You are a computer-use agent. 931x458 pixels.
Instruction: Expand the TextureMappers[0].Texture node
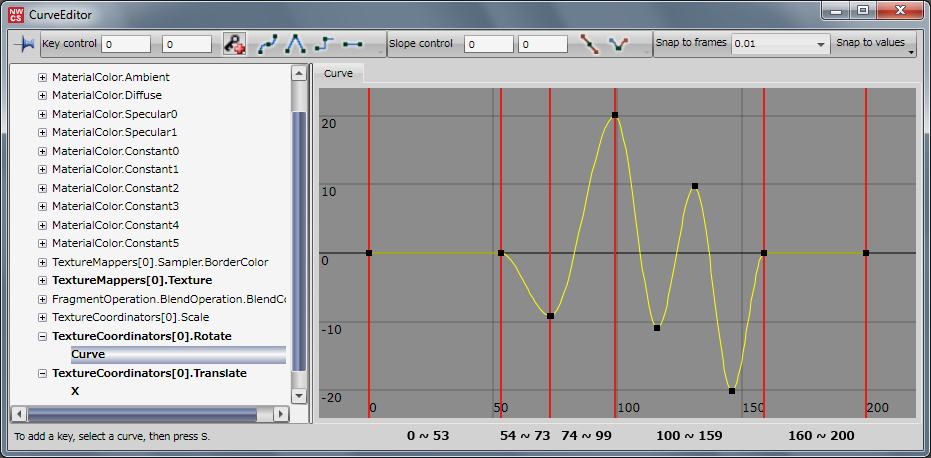coord(42,280)
